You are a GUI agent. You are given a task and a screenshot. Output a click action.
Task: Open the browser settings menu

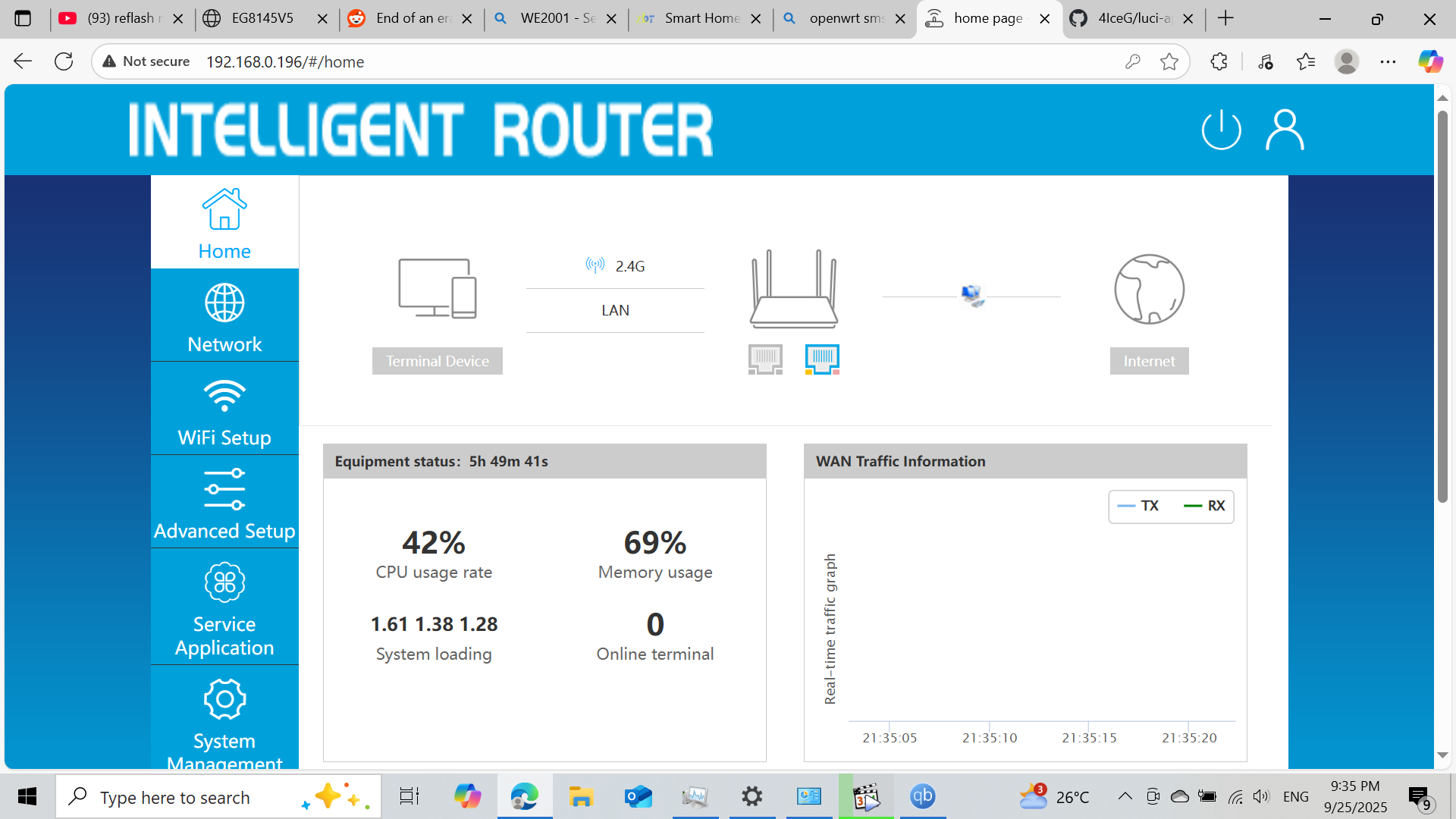coord(1389,61)
